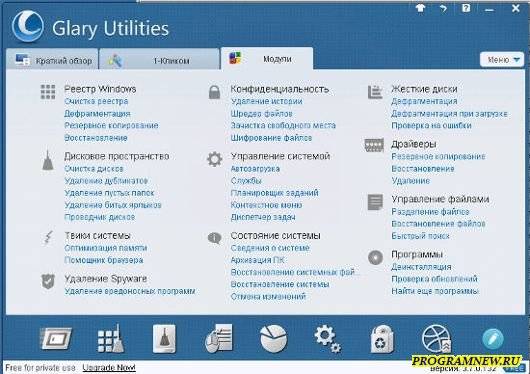
Task: Open Дефрагментация under Реестр Windows
Action: tap(97, 114)
